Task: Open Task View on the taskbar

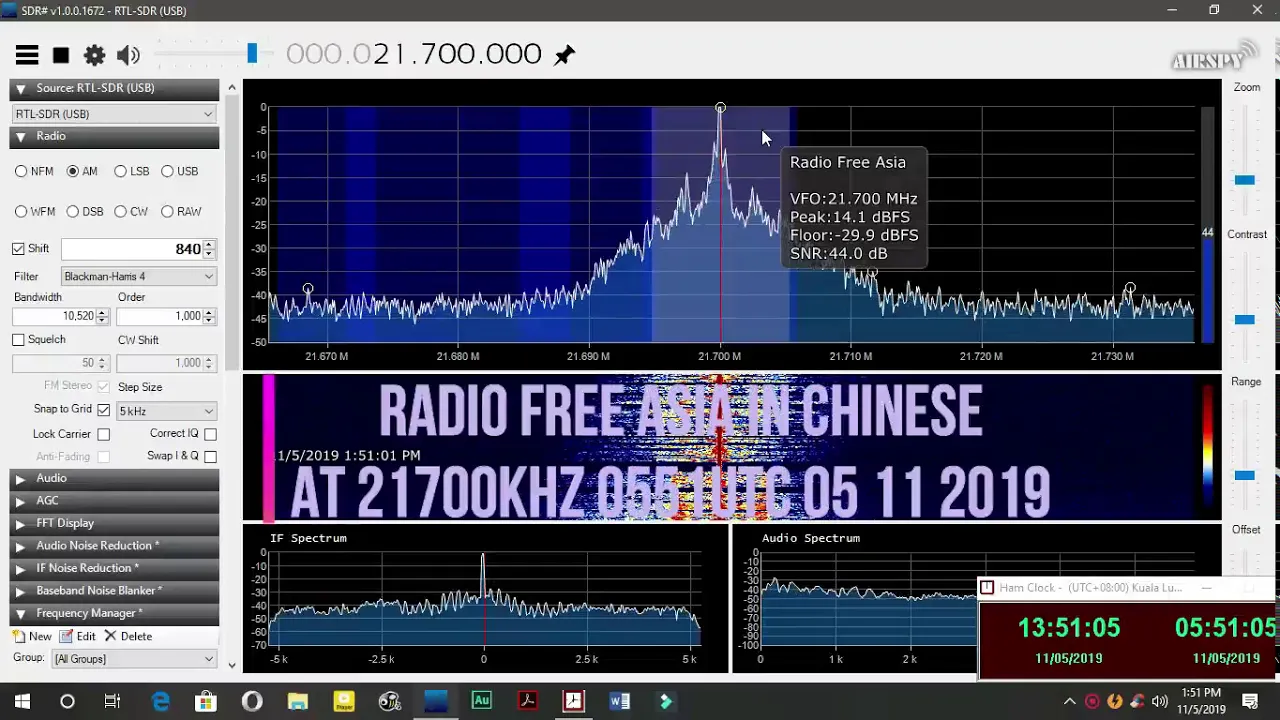Action: click(112, 702)
